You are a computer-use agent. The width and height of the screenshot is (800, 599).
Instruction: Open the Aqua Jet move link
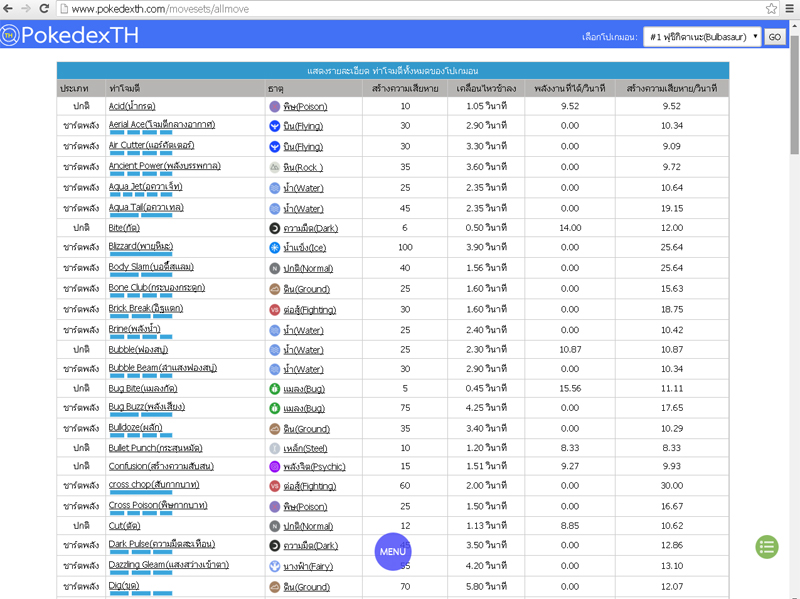tap(145, 187)
